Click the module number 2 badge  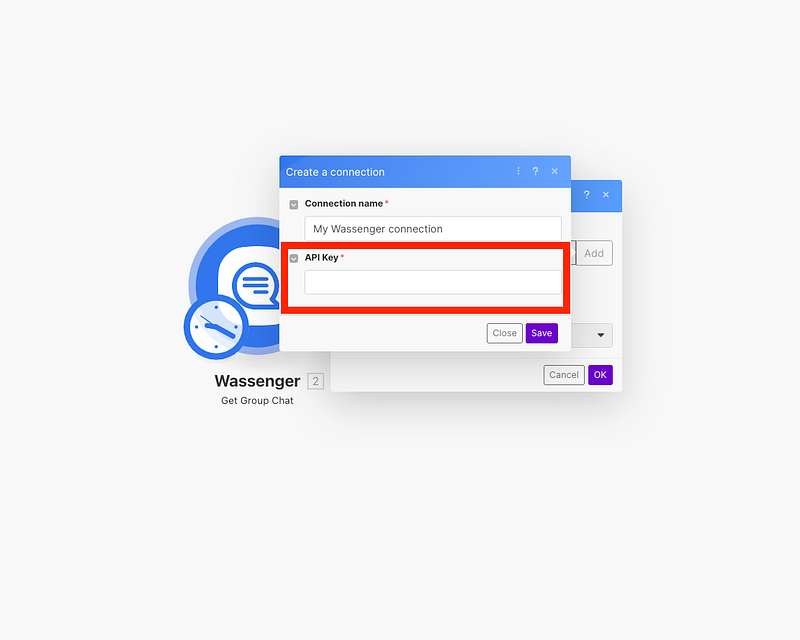tap(315, 381)
